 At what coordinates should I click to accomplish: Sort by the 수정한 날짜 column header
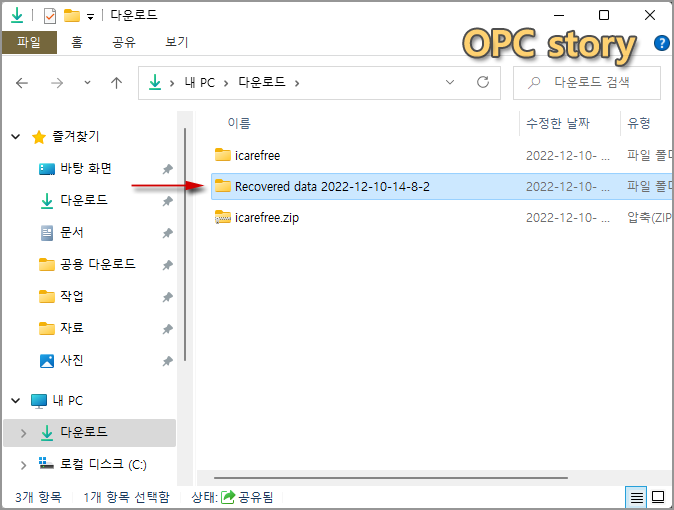558,123
